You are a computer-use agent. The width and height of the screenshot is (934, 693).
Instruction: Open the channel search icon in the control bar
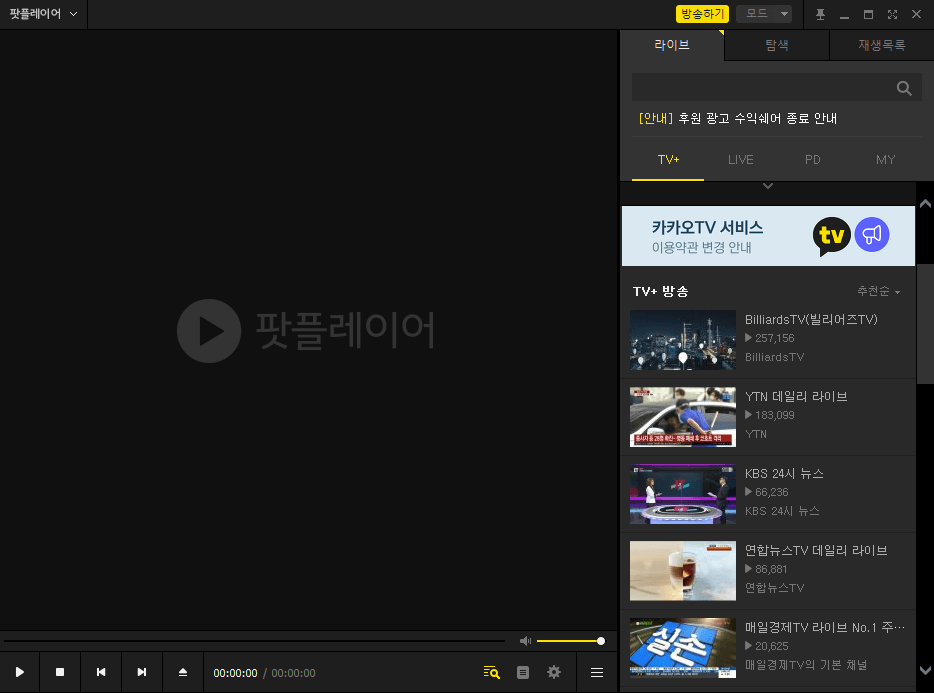[x=491, y=672]
